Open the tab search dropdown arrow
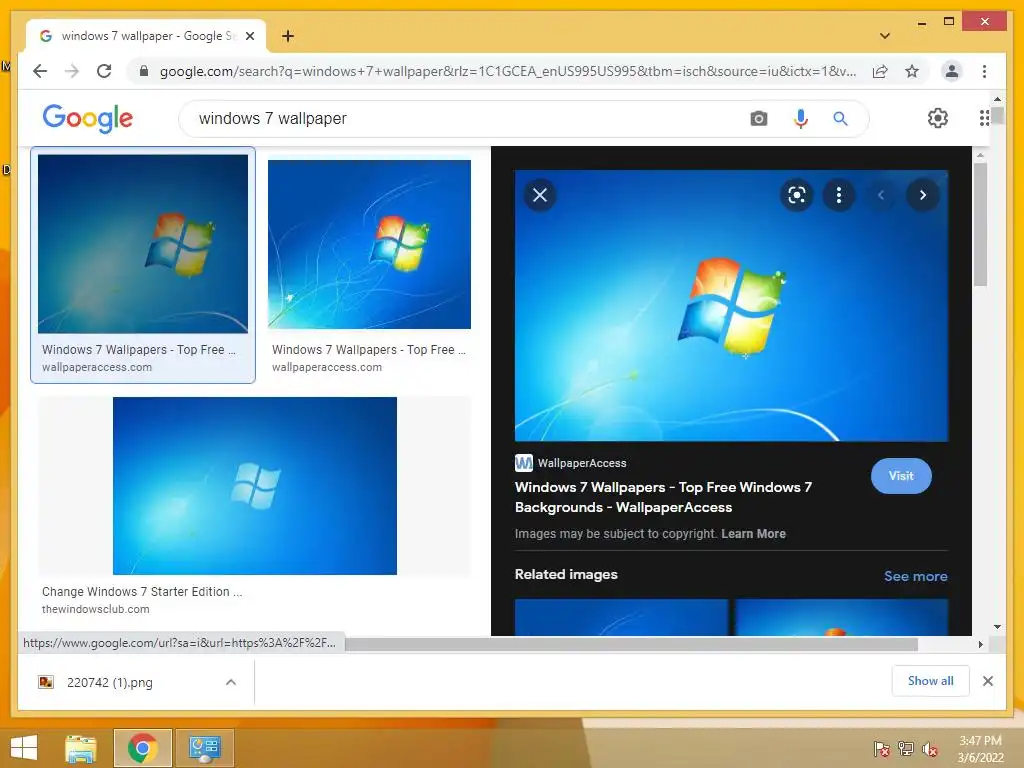The width and height of the screenshot is (1024, 768). (x=884, y=36)
